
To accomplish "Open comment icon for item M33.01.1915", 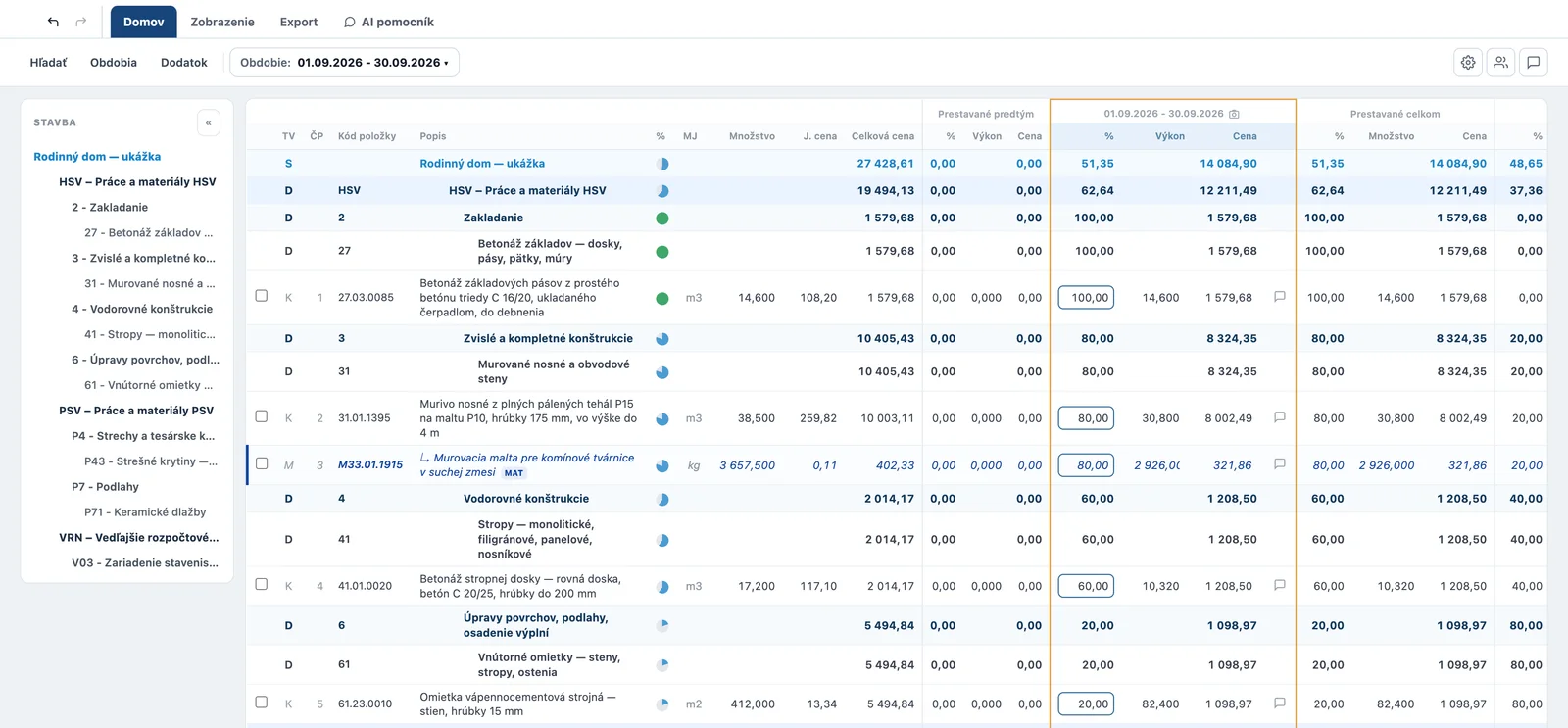I will click(1279, 464).
